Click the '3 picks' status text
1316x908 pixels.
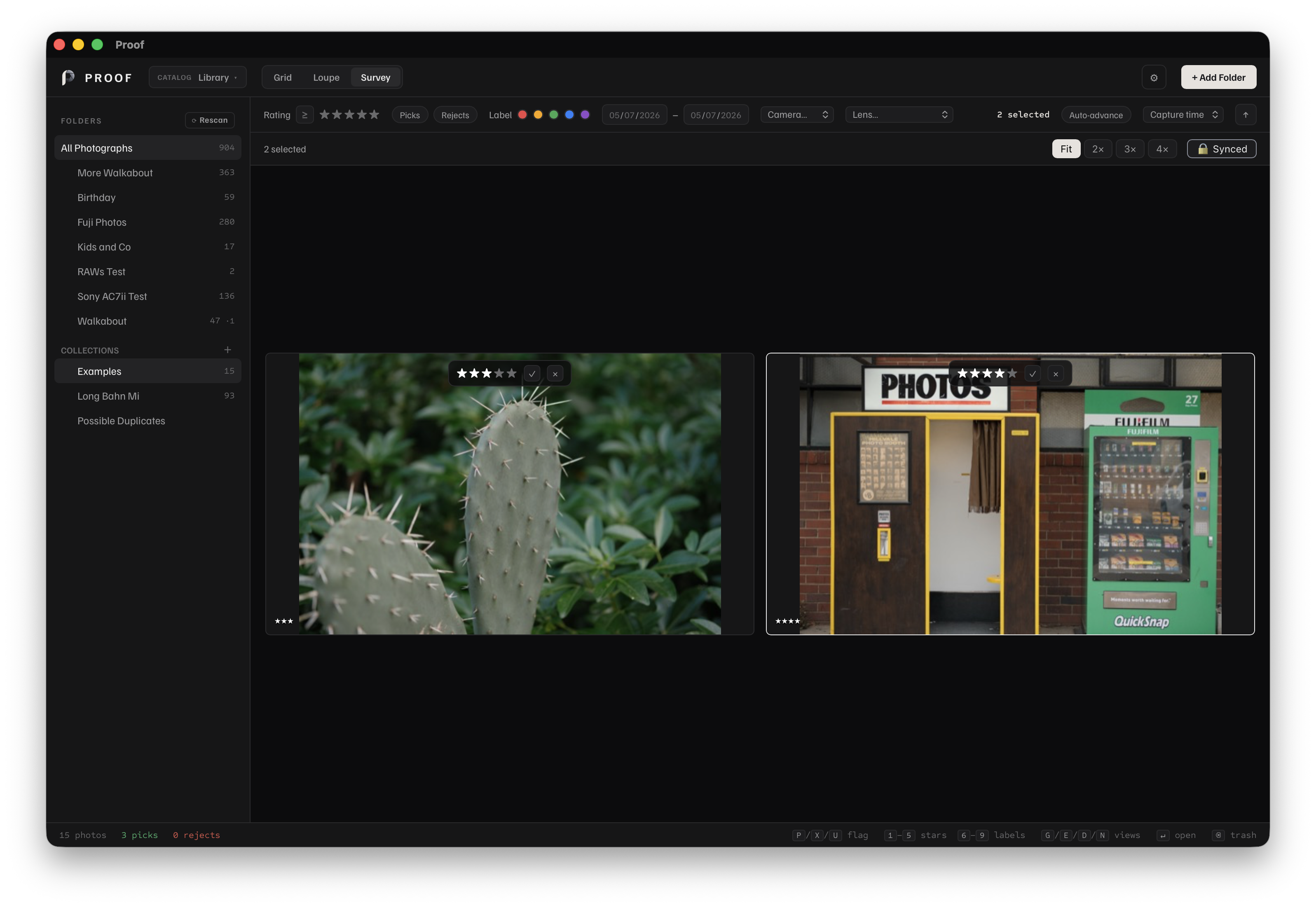tap(139, 835)
